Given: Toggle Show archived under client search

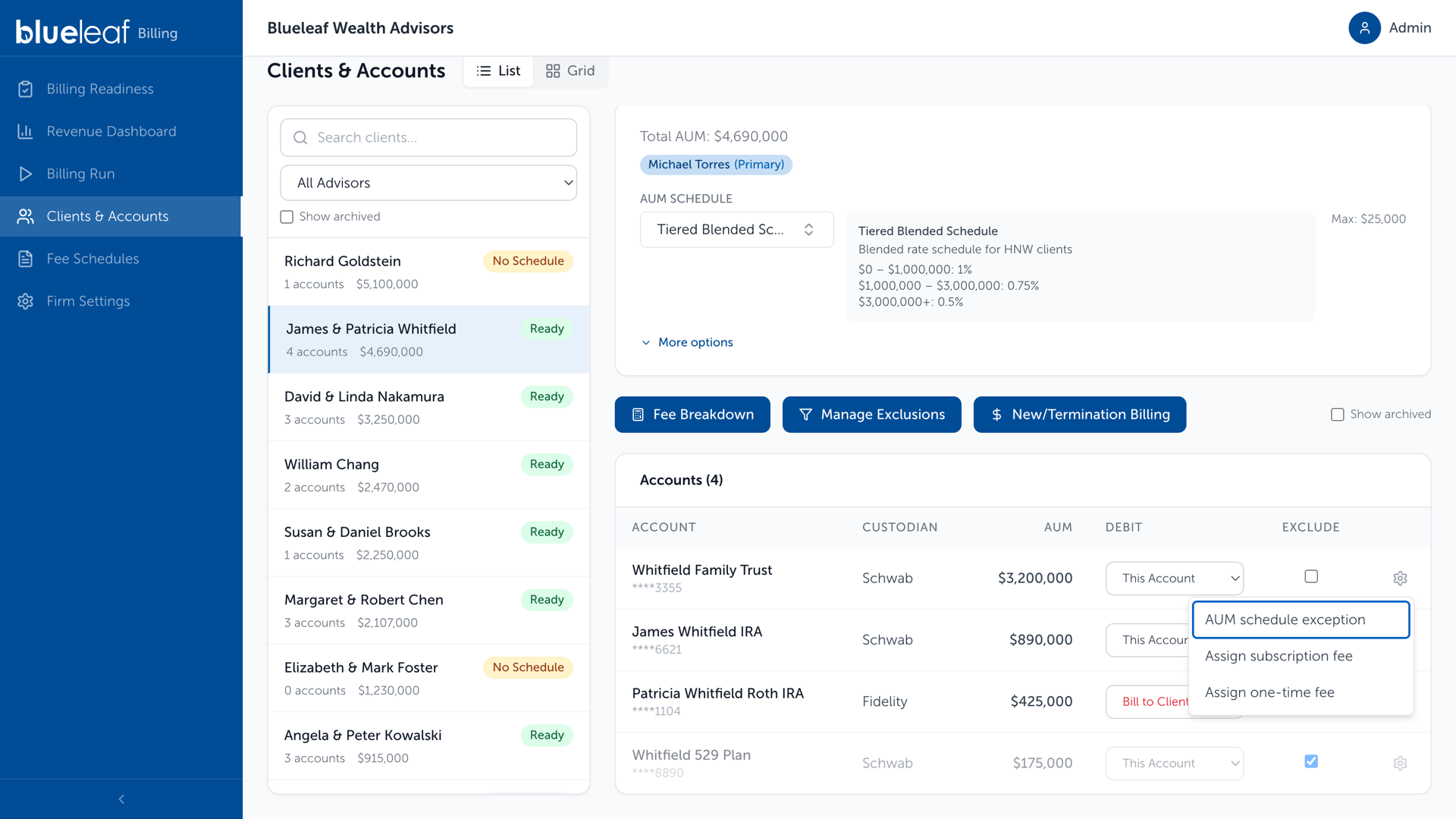Looking at the screenshot, I should (x=287, y=217).
